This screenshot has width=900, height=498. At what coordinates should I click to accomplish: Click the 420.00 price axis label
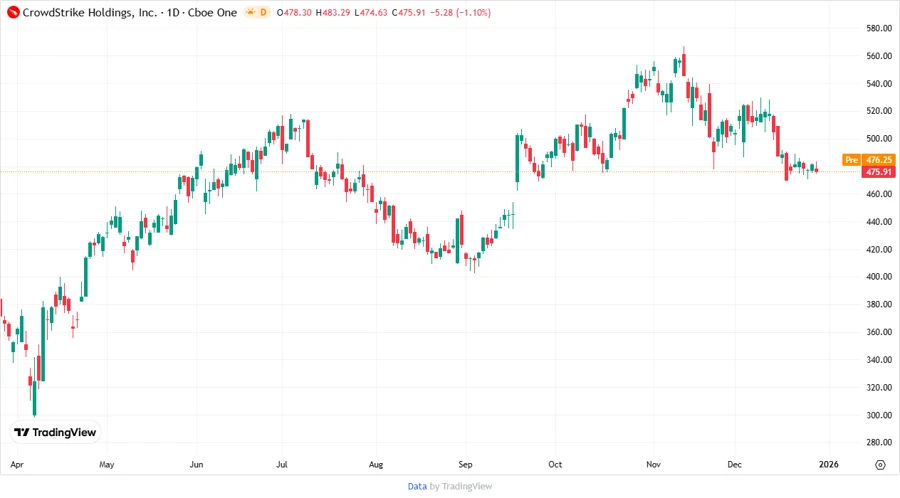click(x=879, y=249)
